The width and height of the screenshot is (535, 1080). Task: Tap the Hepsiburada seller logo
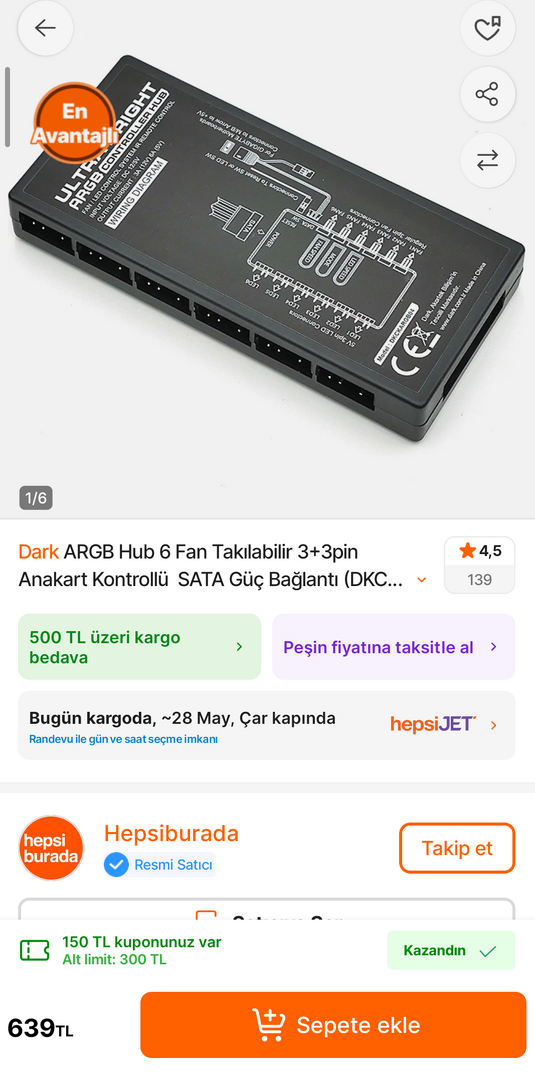(x=51, y=848)
